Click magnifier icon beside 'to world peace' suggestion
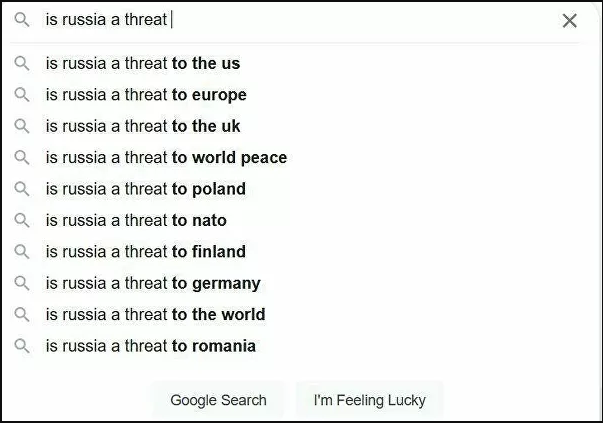The width and height of the screenshot is (603, 423). pos(22,158)
